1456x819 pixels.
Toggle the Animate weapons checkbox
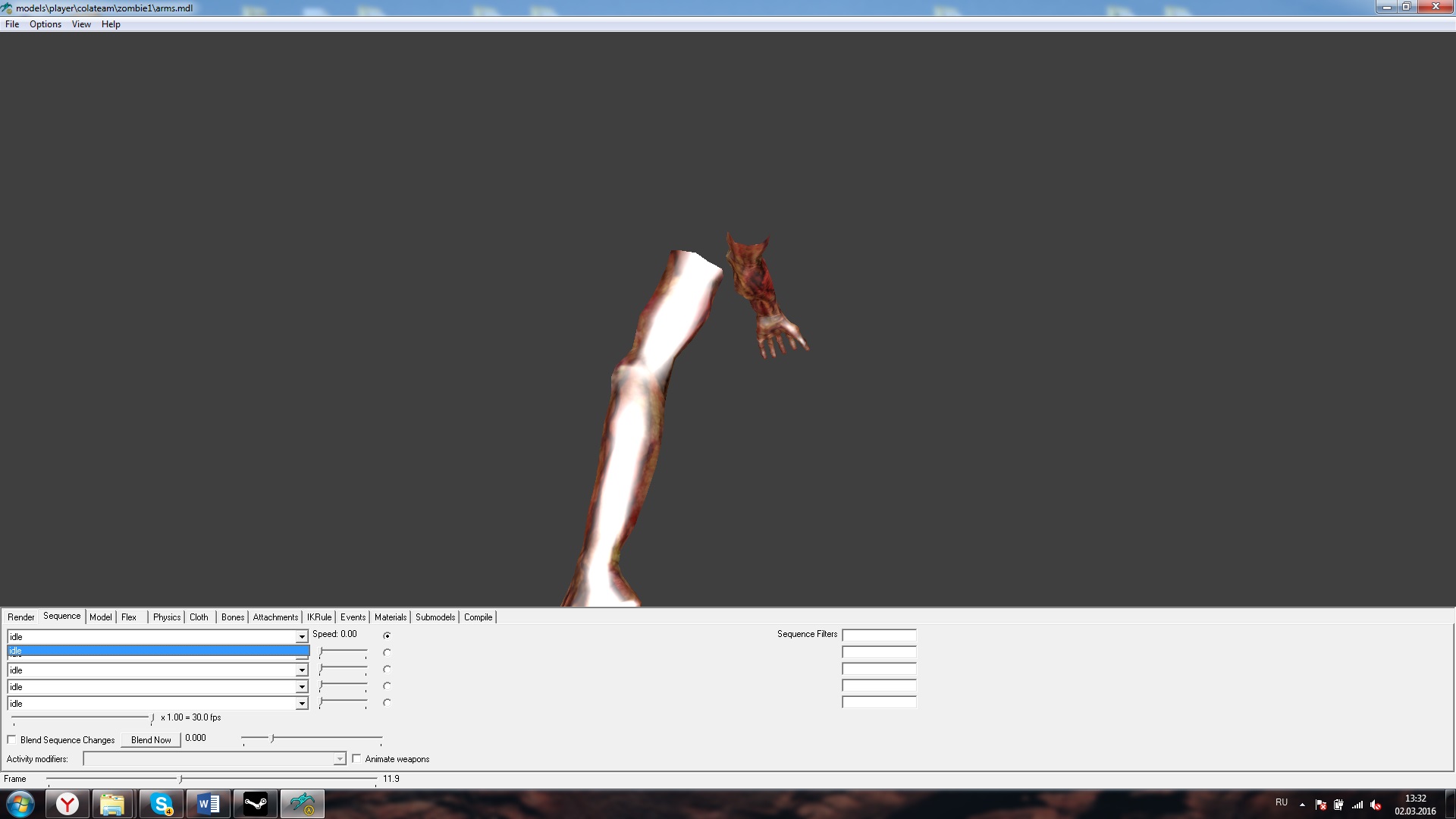356,758
